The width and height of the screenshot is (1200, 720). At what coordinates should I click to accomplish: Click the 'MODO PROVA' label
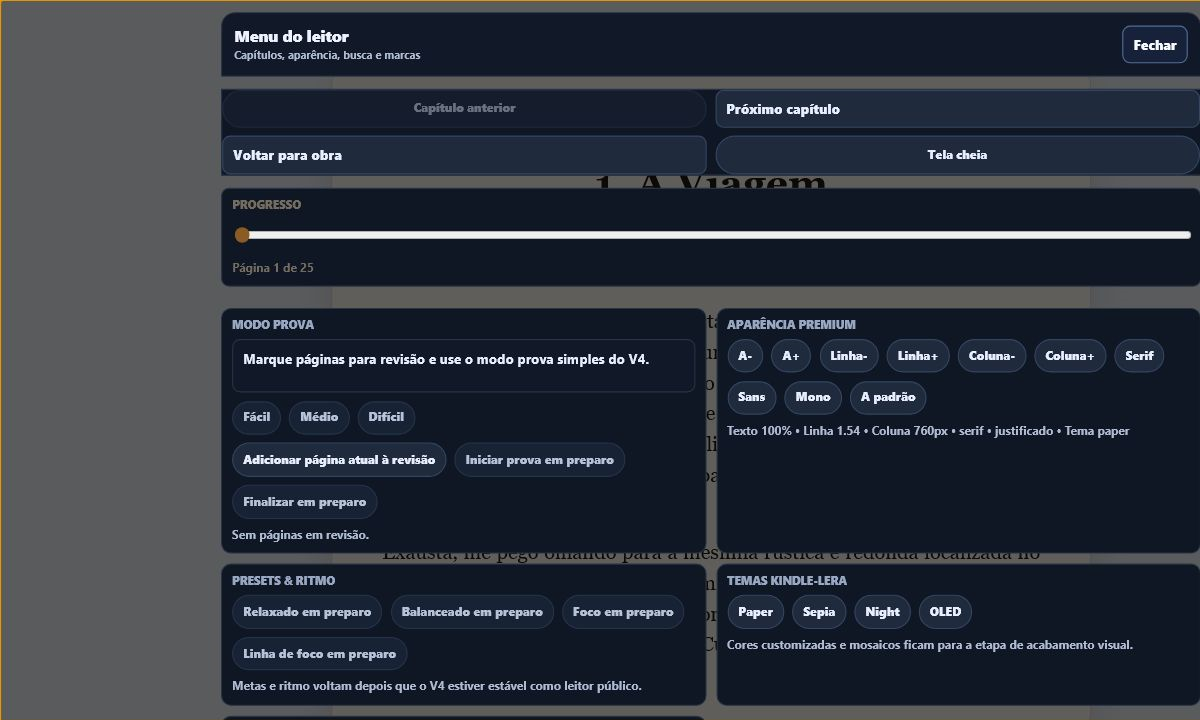click(273, 325)
